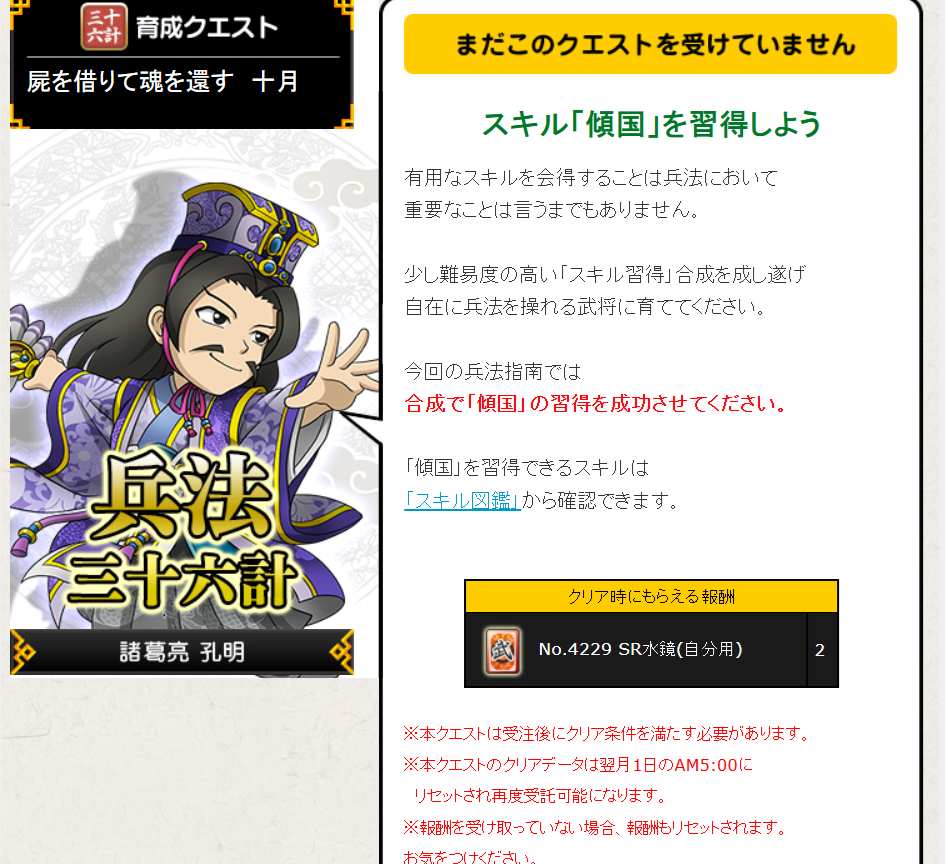Click the yellow まだこのクエストを受けていません banner

click(x=651, y=45)
